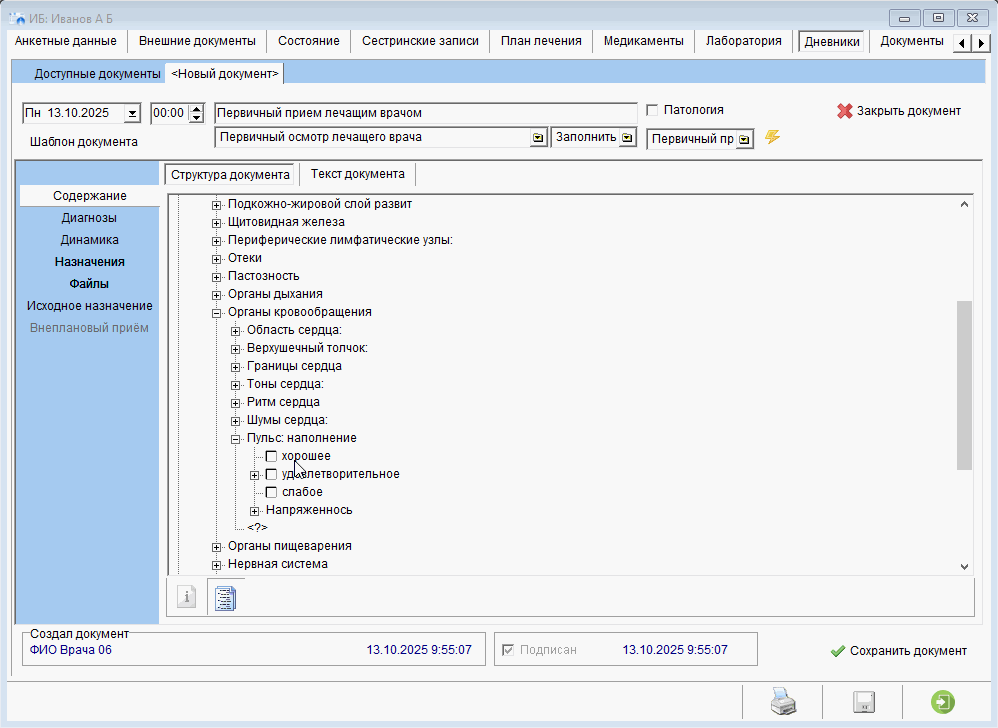The image size is (998, 728).
Task: Collapse the Органы кровообращения node
Action: point(217,312)
